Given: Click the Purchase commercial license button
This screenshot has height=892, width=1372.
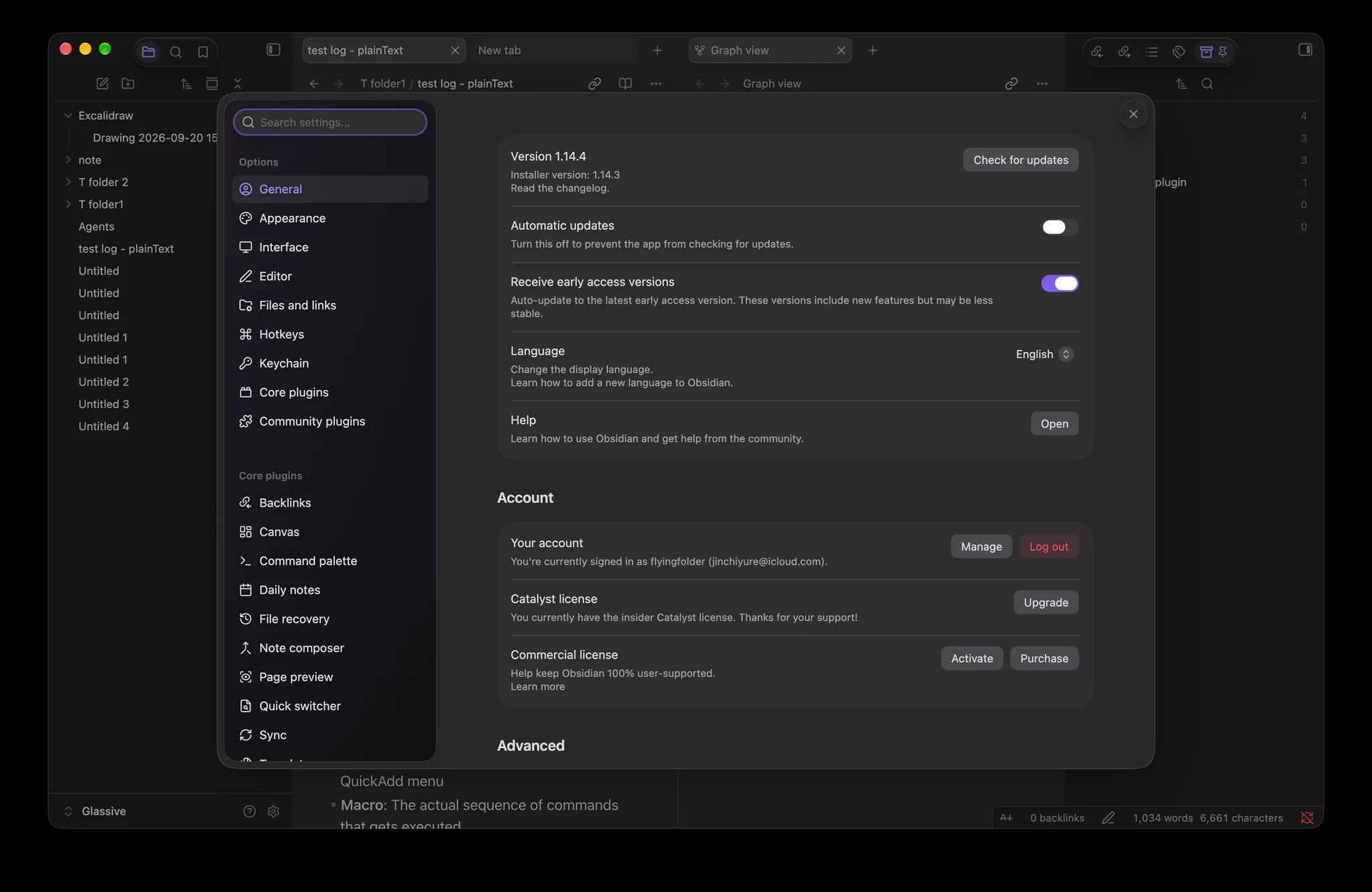Looking at the screenshot, I should tap(1044, 659).
